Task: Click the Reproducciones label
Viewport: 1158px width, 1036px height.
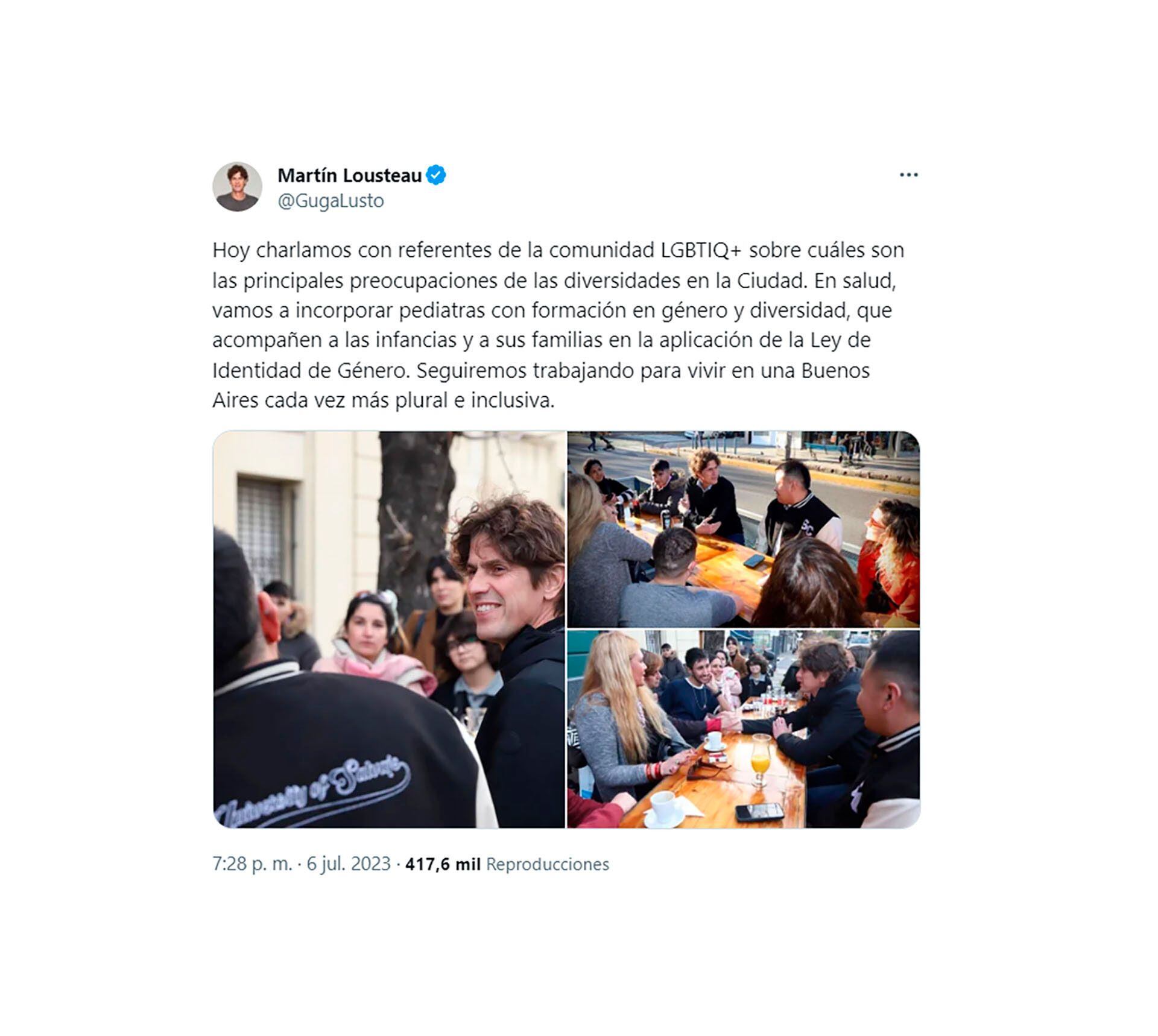Action: [x=548, y=864]
